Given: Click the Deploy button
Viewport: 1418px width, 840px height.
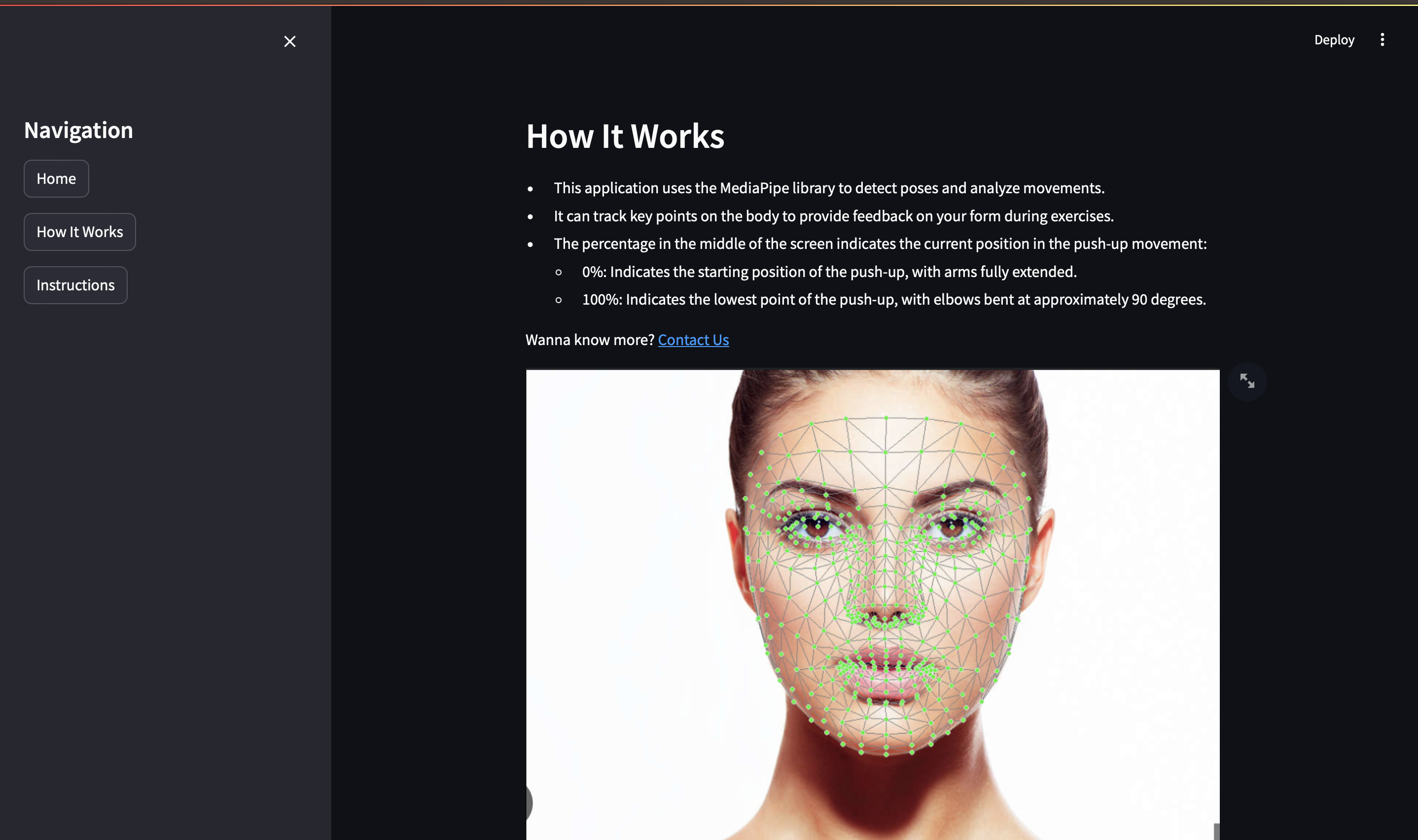Looking at the screenshot, I should point(1334,39).
